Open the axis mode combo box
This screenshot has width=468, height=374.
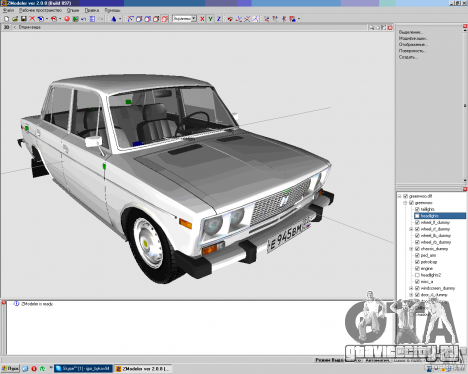[x=184, y=19]
